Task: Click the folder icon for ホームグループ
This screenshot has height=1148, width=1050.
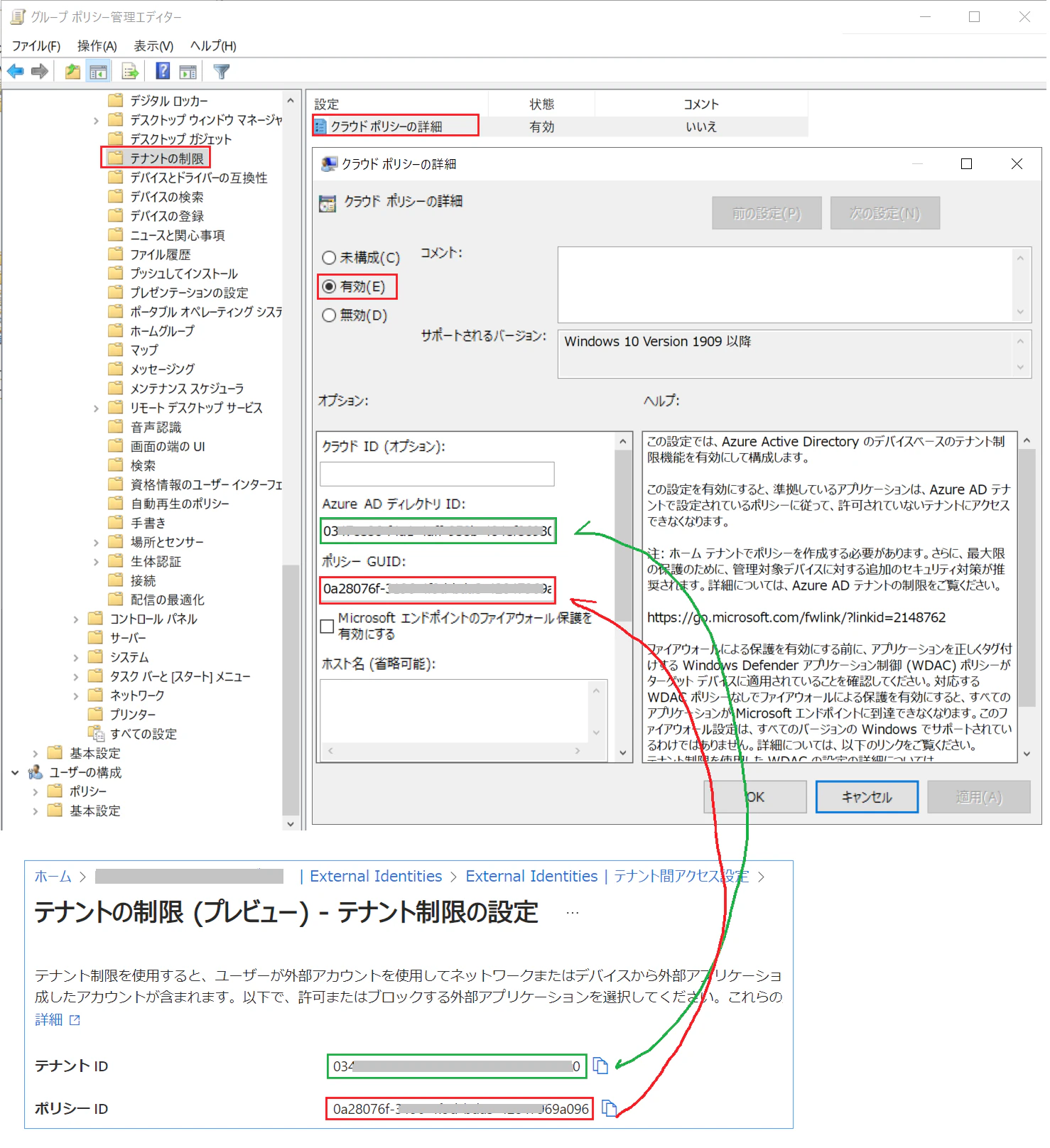Action: click(x=116, y=330)
